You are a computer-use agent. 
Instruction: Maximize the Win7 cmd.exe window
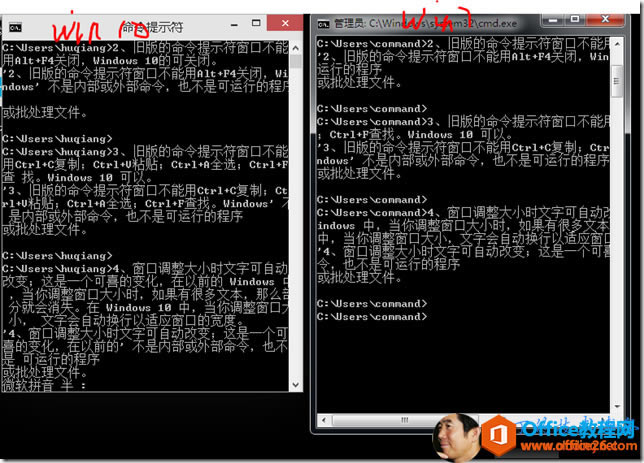coord(575,19)
